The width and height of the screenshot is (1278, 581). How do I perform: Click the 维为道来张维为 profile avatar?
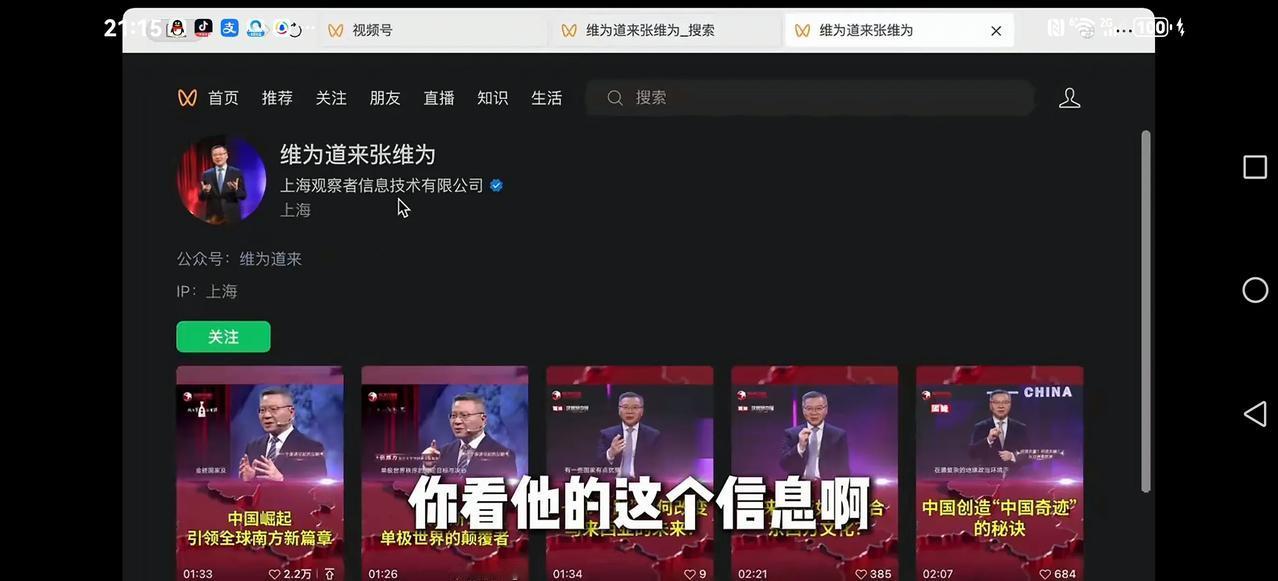point(222,180)
